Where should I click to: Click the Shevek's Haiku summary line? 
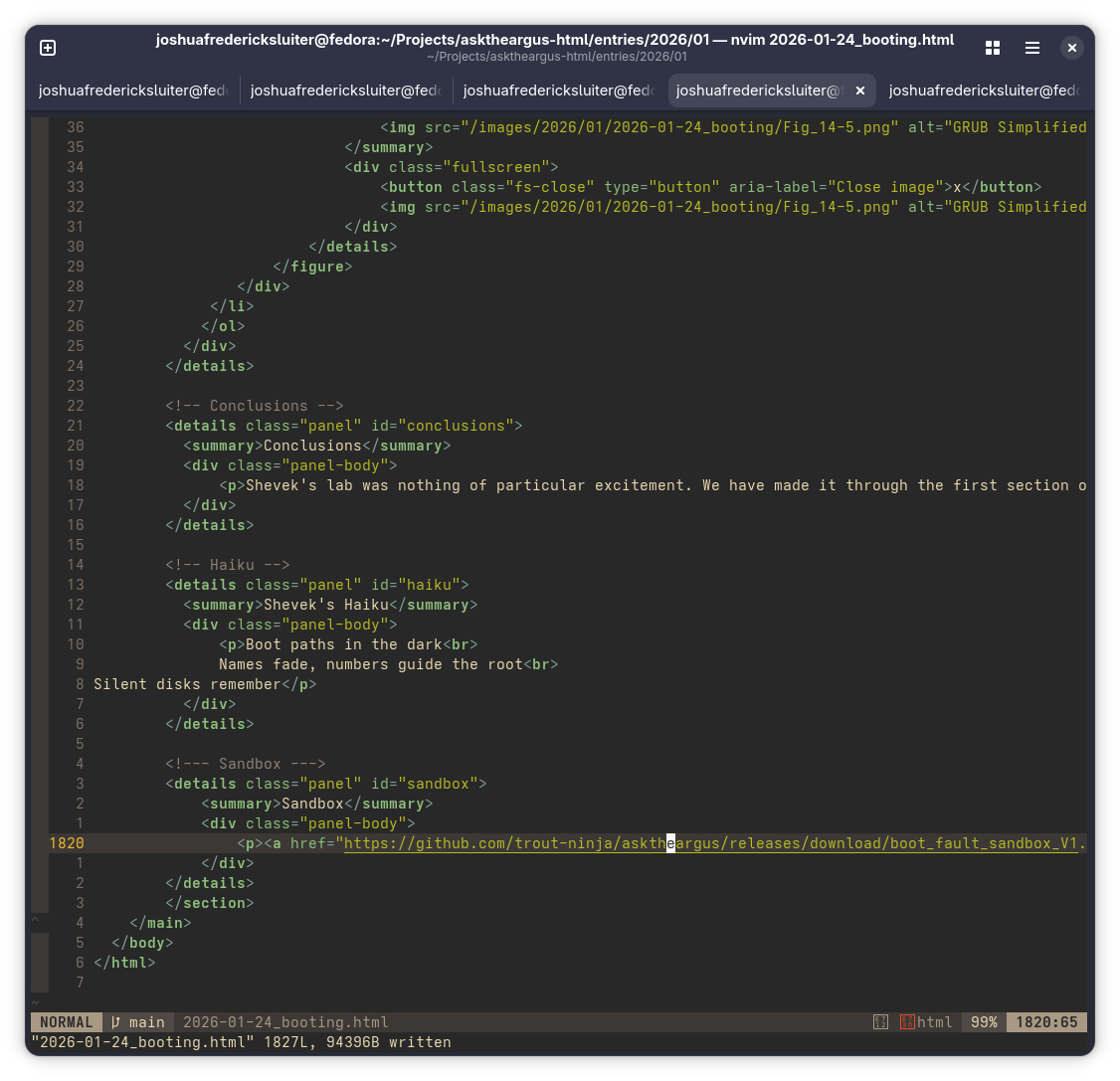tap(330, 605)
